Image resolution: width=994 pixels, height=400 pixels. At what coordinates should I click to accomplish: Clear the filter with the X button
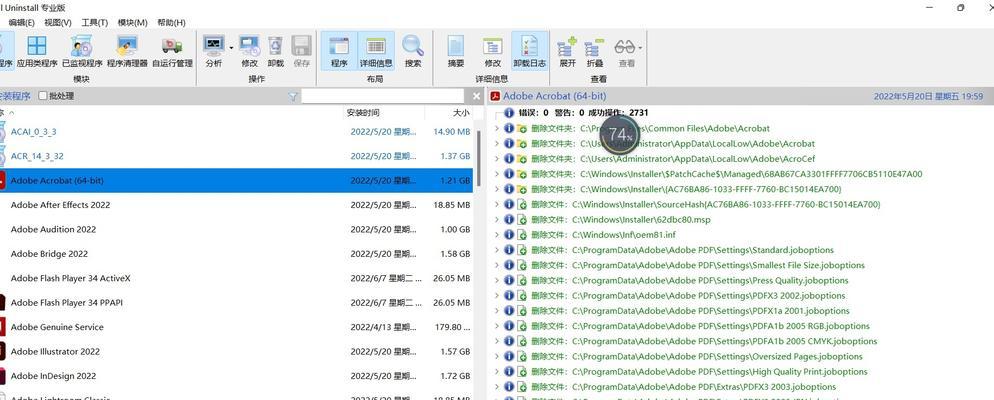pos(477,96)
